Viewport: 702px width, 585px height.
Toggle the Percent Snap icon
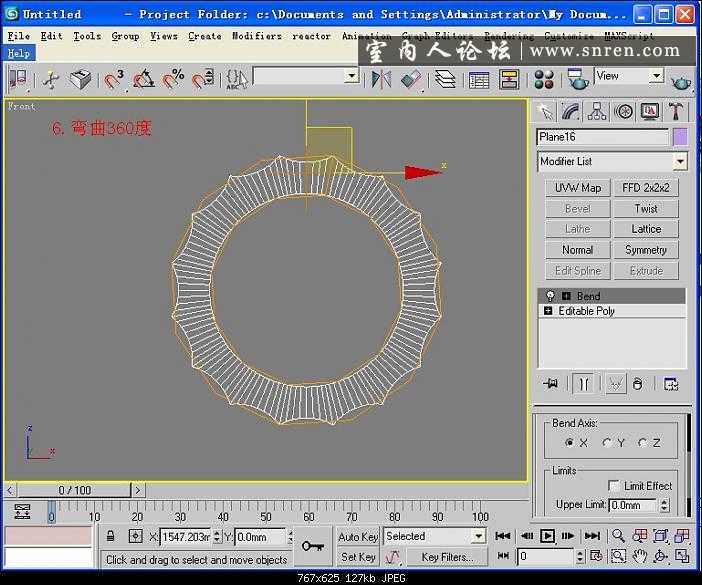click(173, 79)
